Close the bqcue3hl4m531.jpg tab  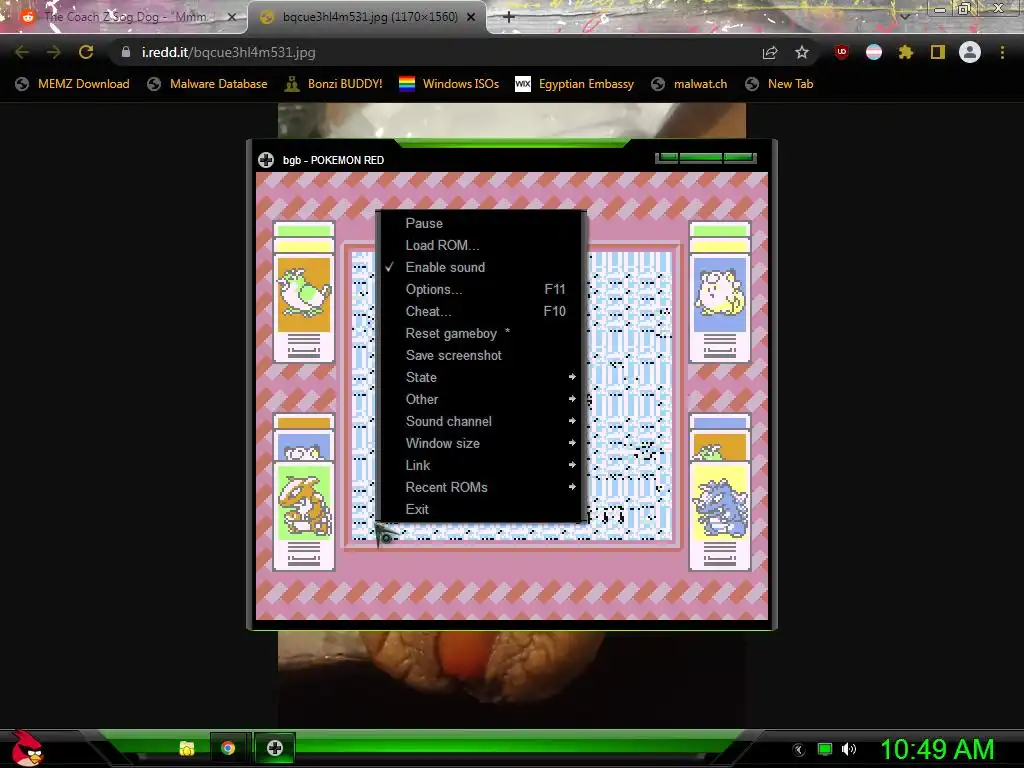pos(471,17)
